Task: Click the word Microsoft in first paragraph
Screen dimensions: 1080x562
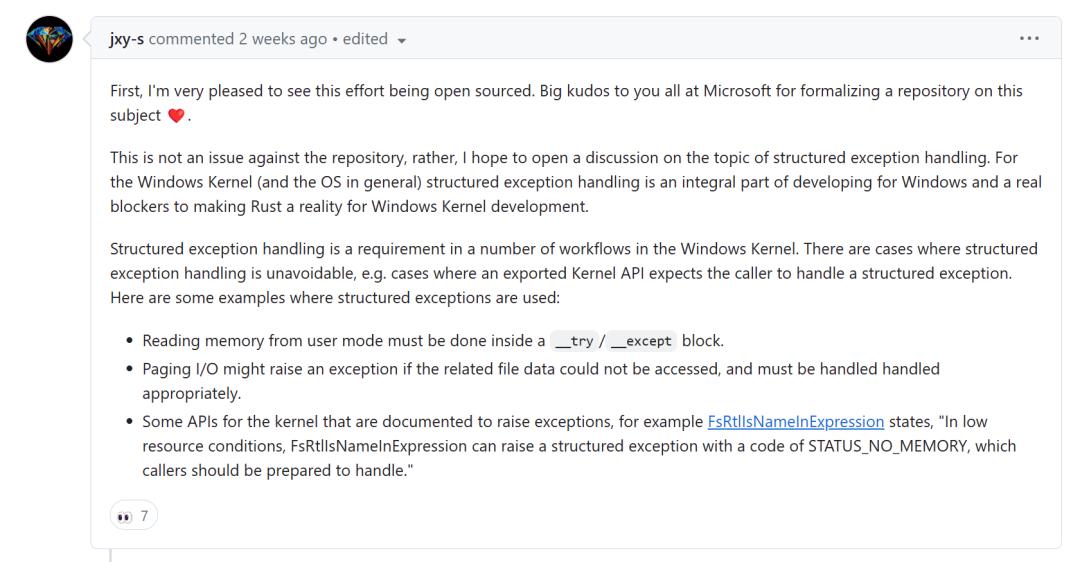Action: [736, 91]
